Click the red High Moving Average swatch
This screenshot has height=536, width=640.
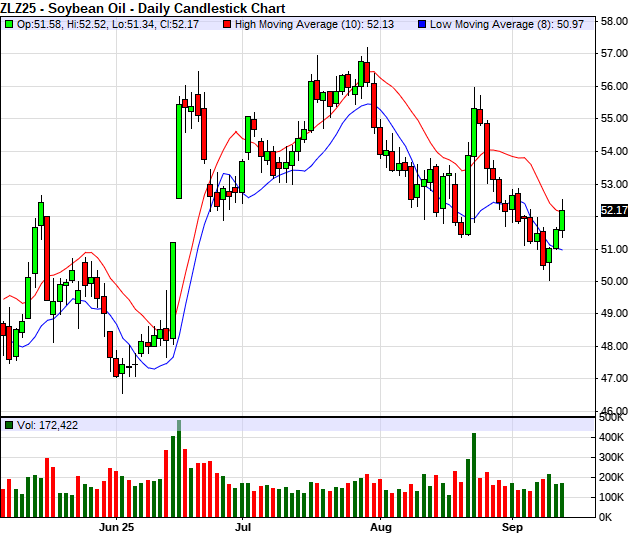pyautogui.click(x=227, y=23)
